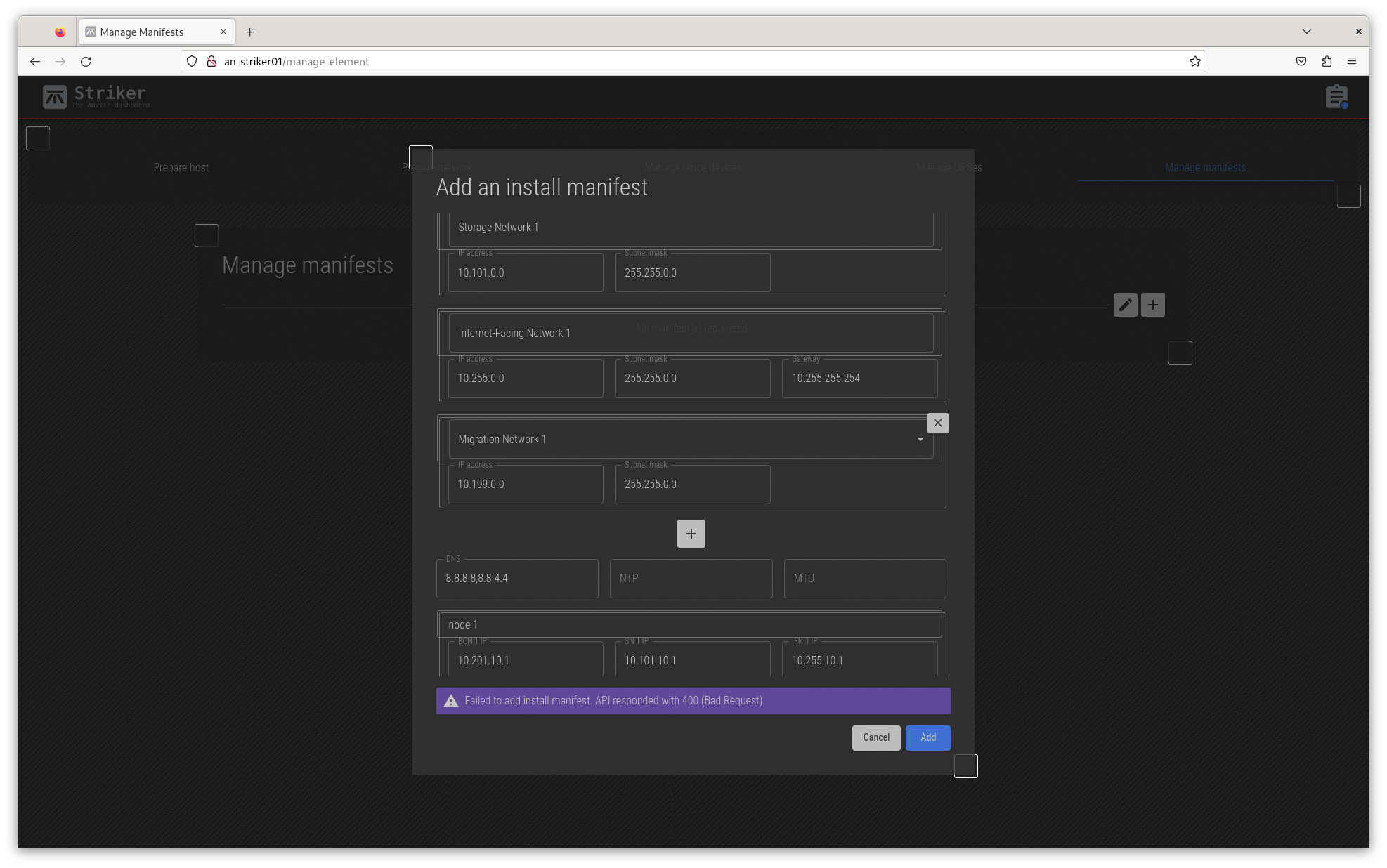Click the empty NTP field
The image size is (1387, 868).
[x=691, y=579]
